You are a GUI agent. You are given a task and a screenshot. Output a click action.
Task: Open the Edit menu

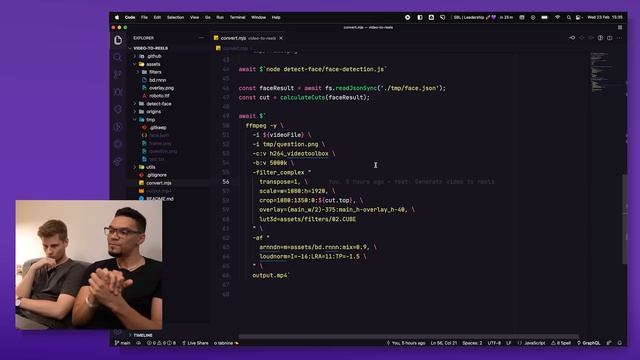click(157, 18)
